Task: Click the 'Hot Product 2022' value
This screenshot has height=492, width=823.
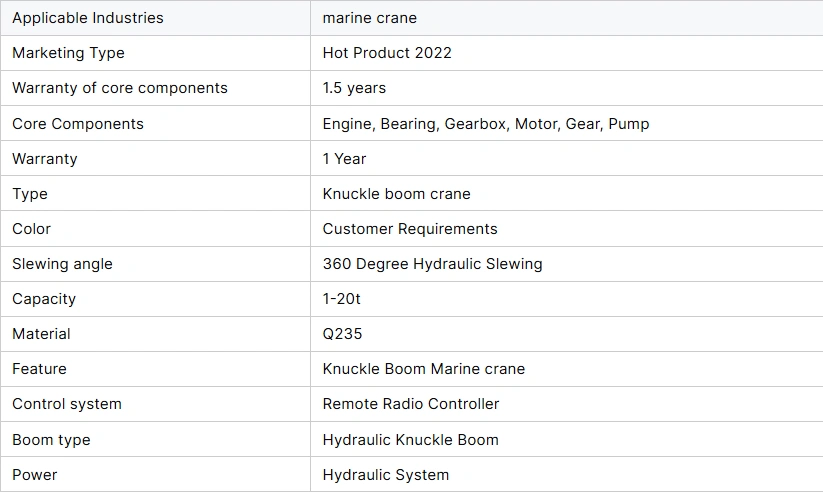Action: [x=387, y=53]
